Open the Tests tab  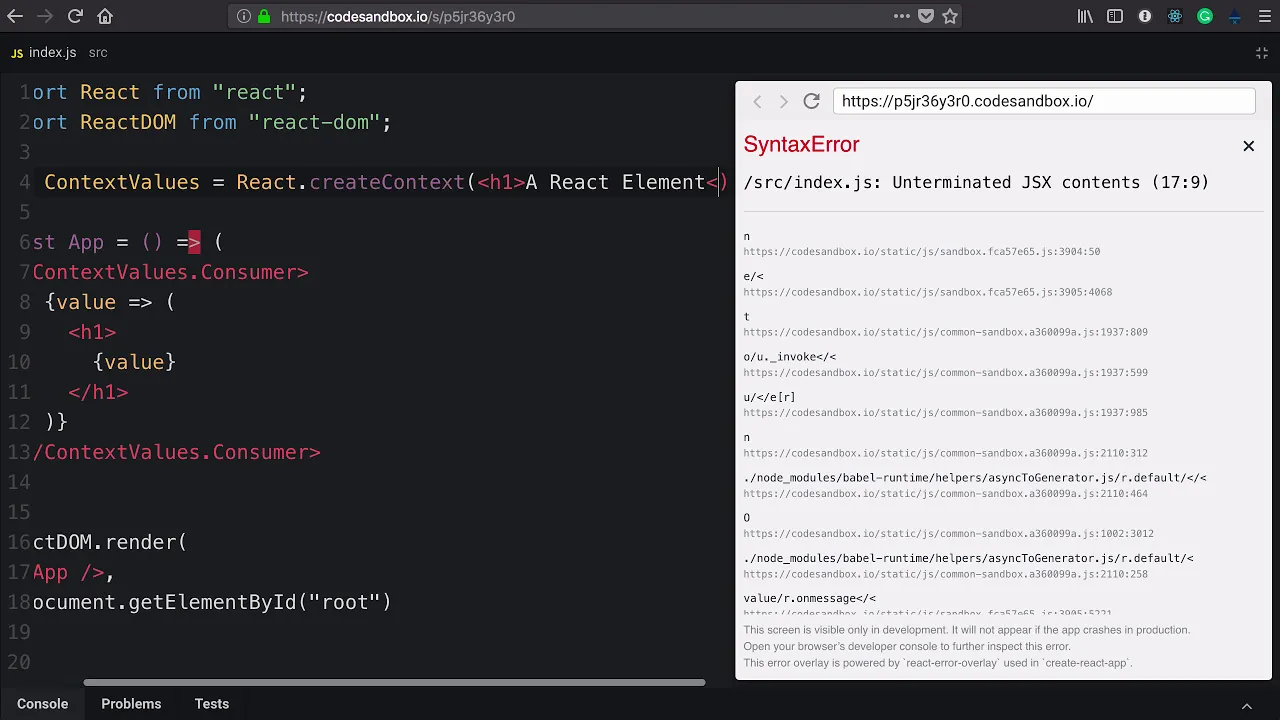click(x=212, y=704)
